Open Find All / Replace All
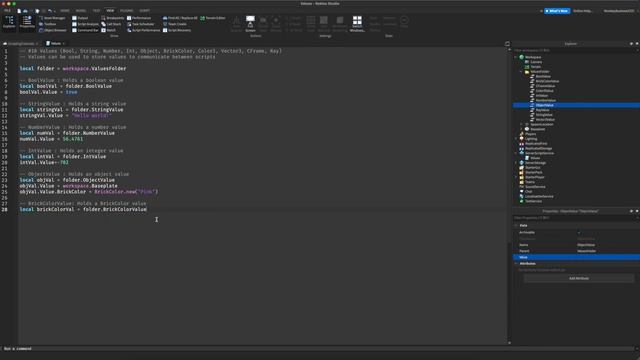The width and height of the screenshot is (640, 360). click(180, 18)
